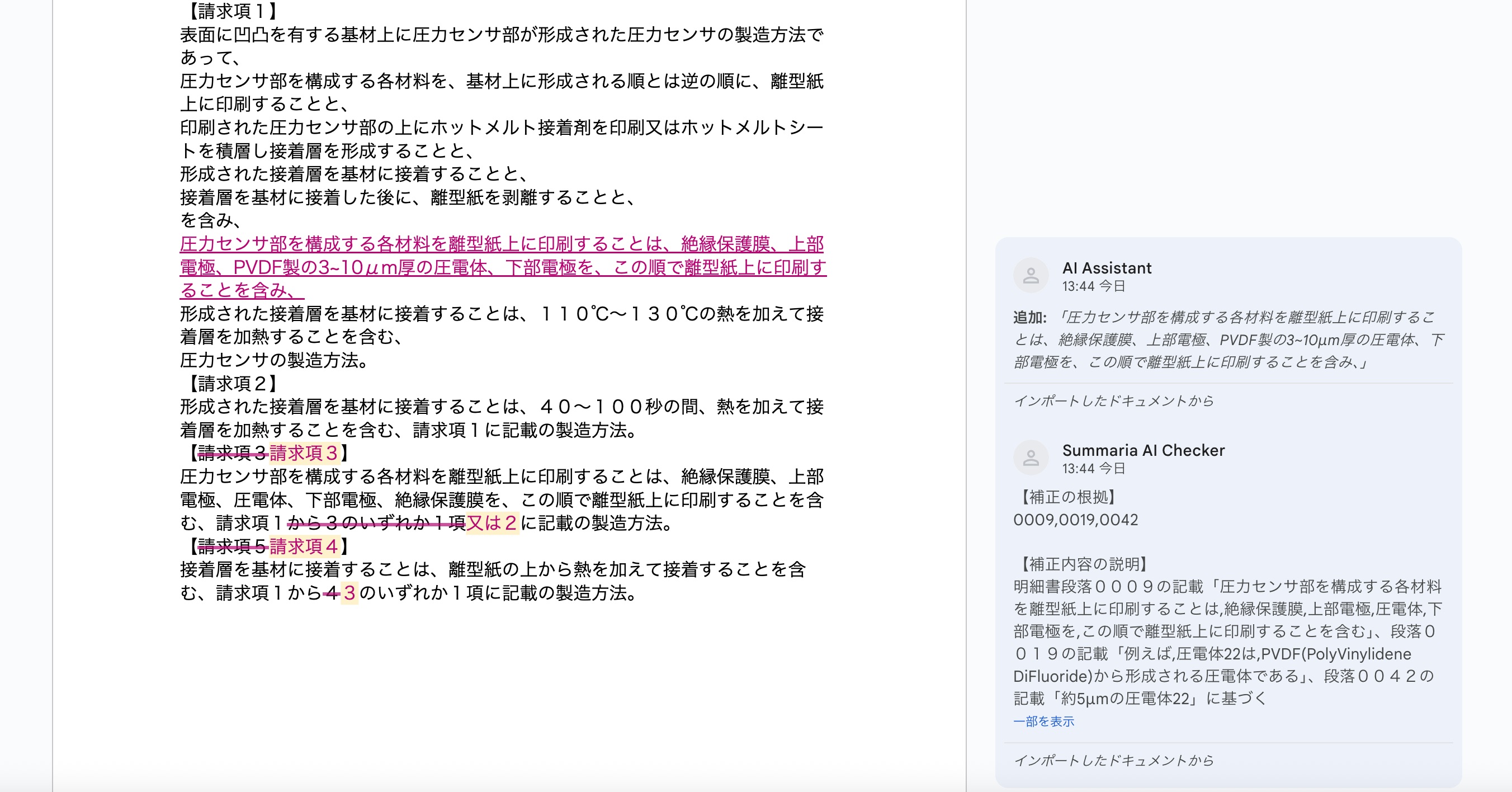Click the １１０℃～１３０℃ temperature text

[618, 314]
